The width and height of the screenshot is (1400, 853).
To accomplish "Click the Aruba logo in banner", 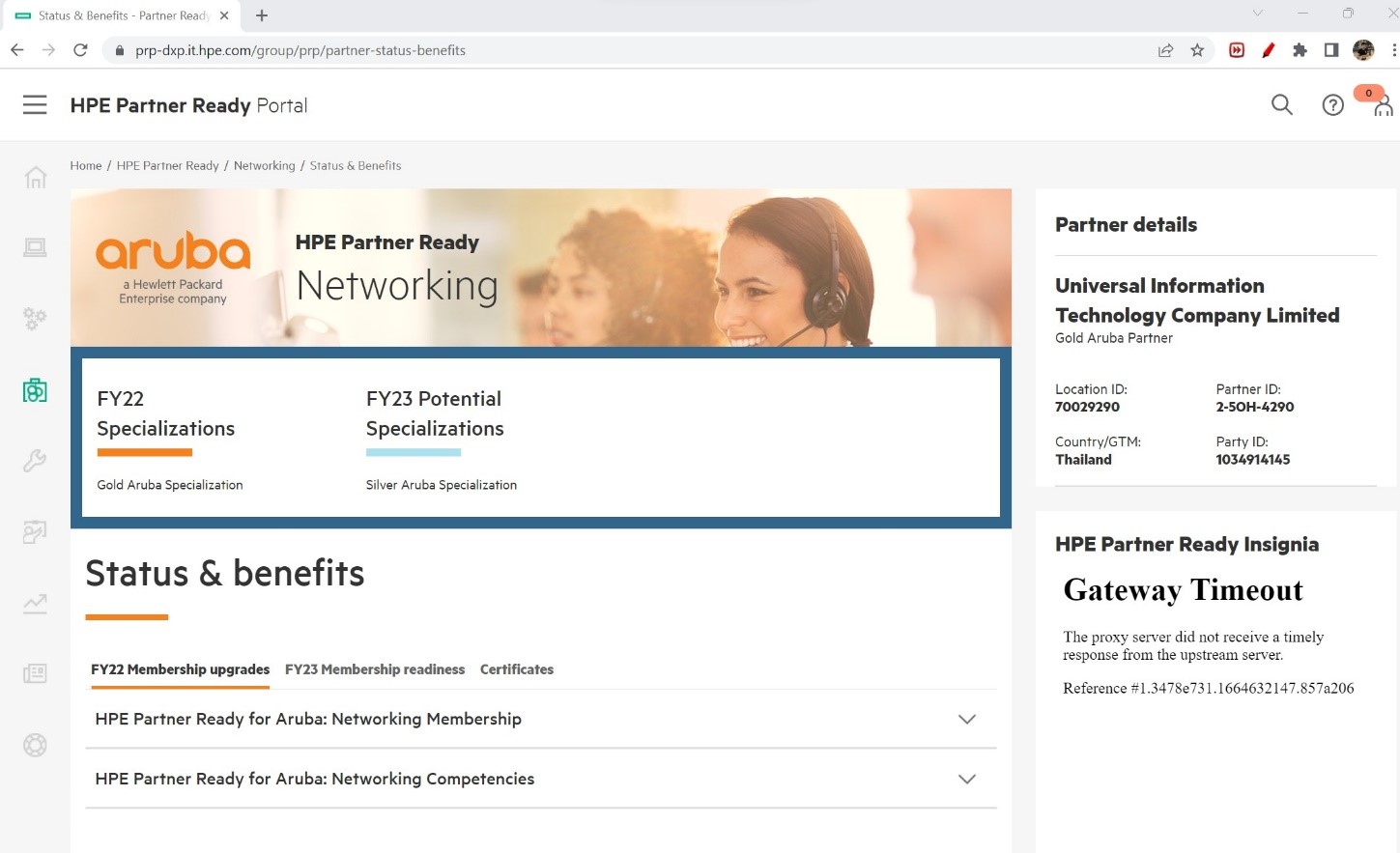I will pos(173,268).
